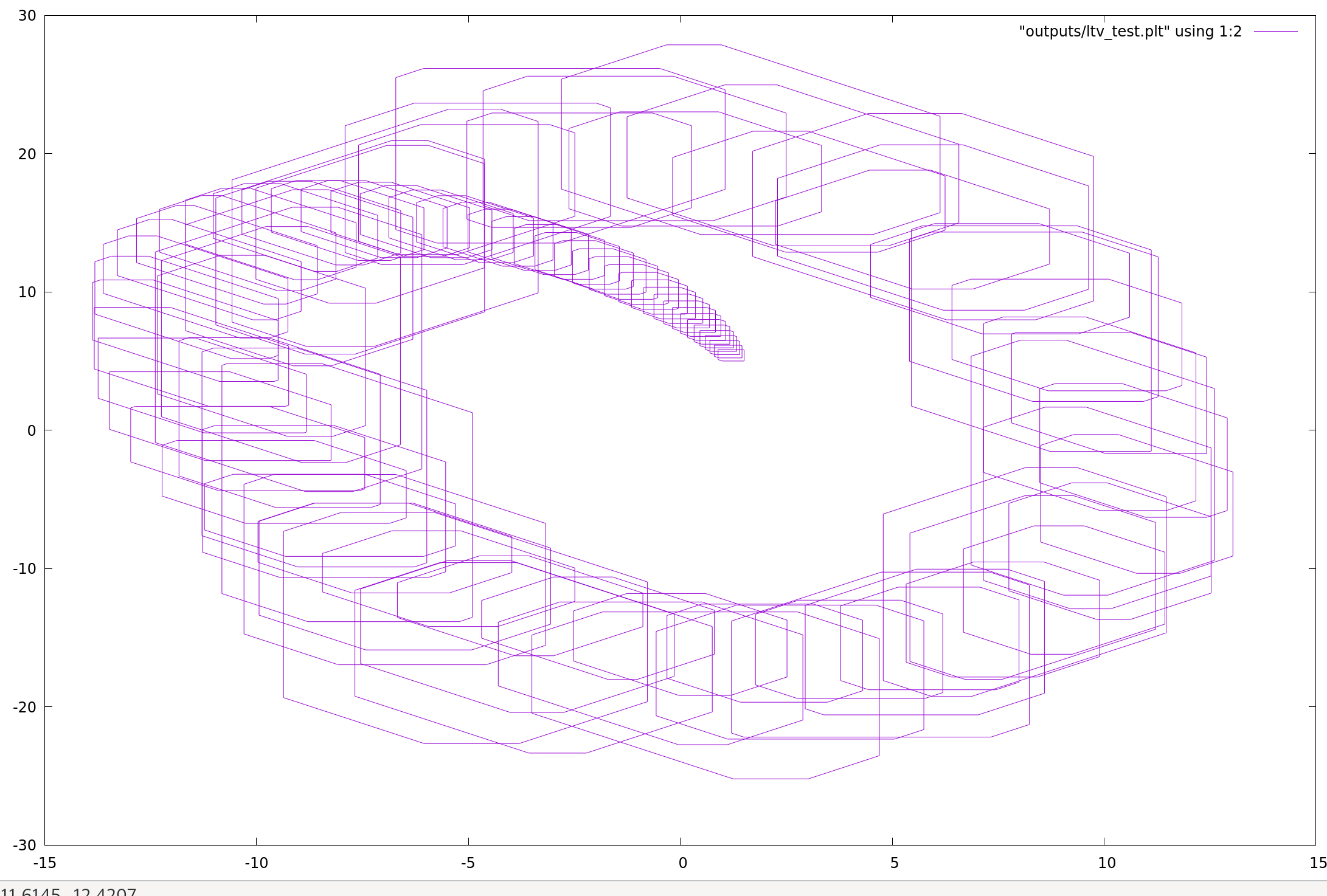The image size is (1327, 896).
Task: Click the x-axis label 15
Action: point(1317,863)
